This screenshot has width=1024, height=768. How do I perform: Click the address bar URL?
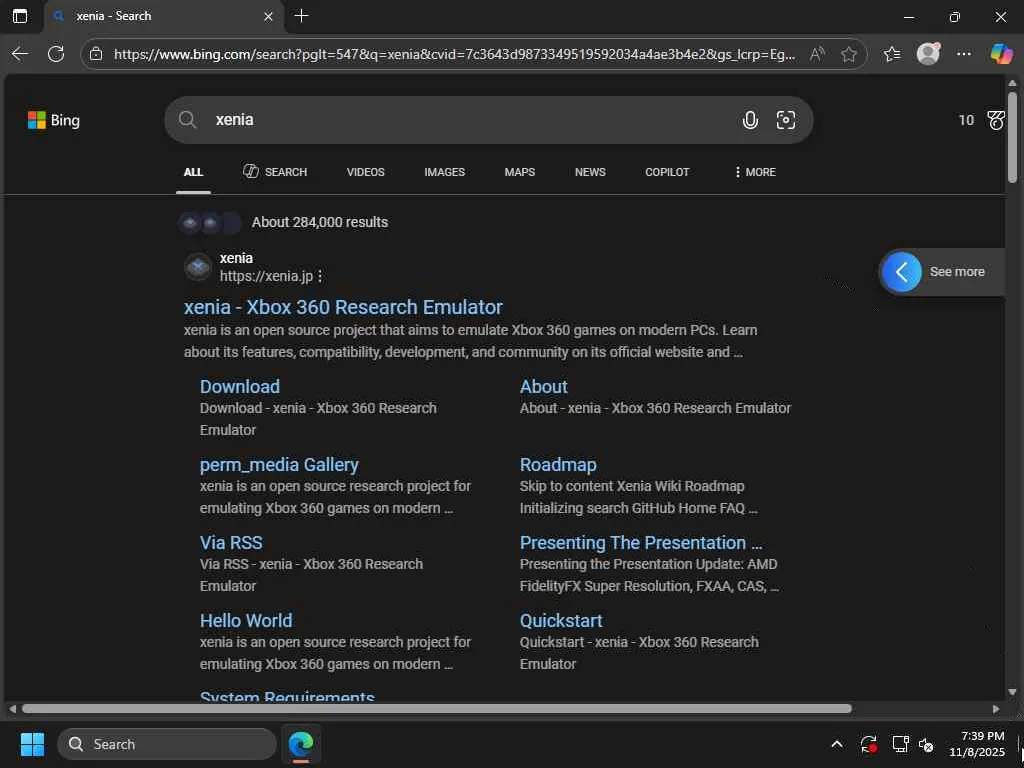point(454,54)
